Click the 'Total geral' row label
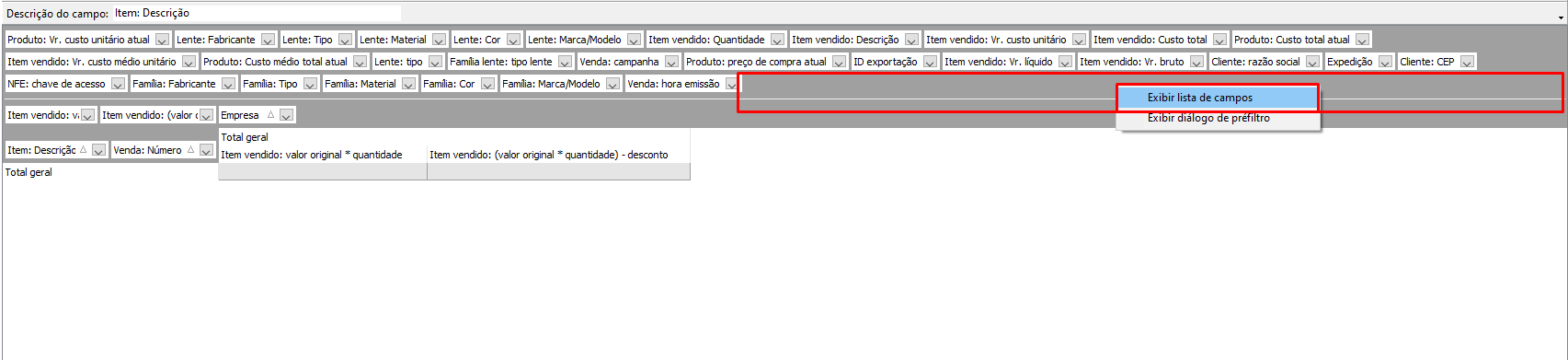This screenshot has height=360, width=1568. click(x=29, y=172)
